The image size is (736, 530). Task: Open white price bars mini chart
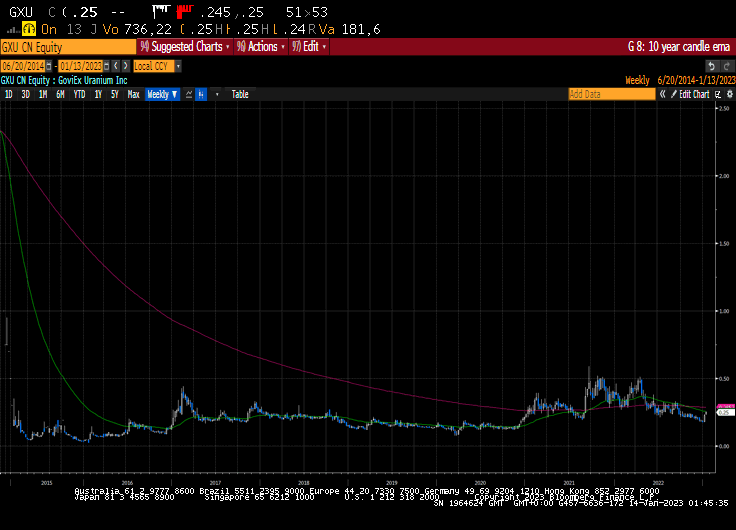161,12
